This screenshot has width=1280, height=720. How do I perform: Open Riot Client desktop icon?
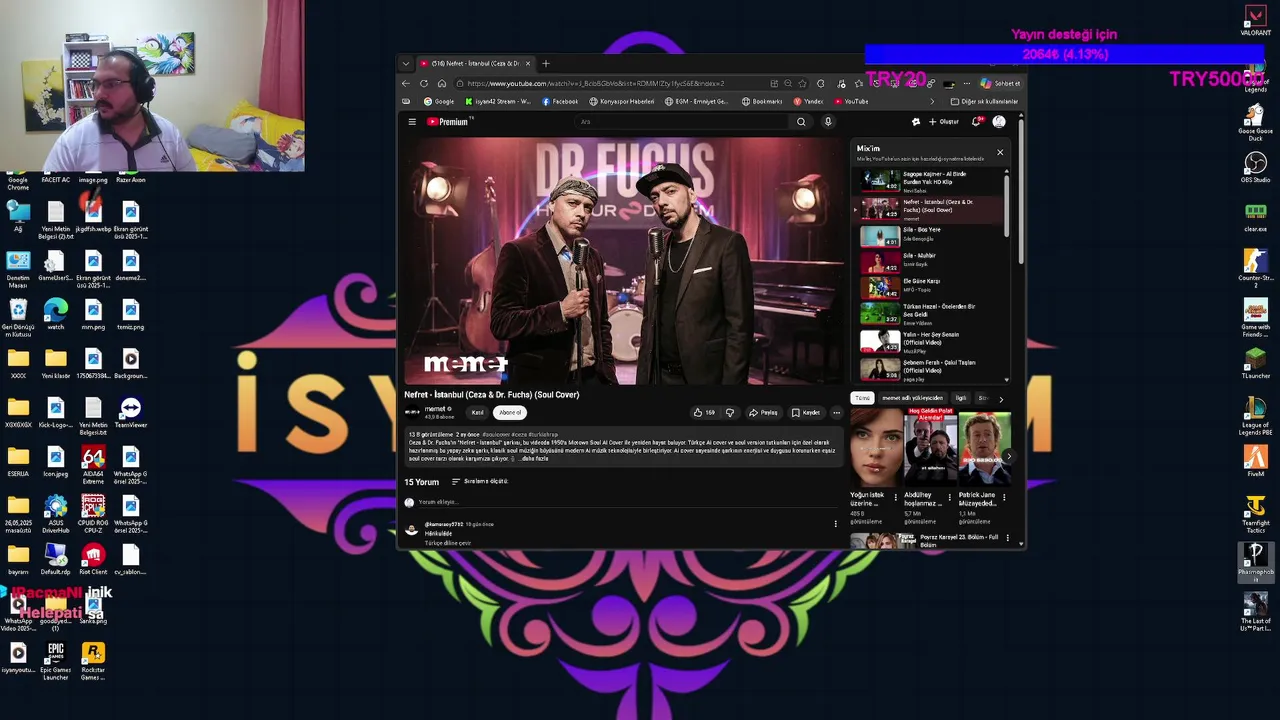93,559
